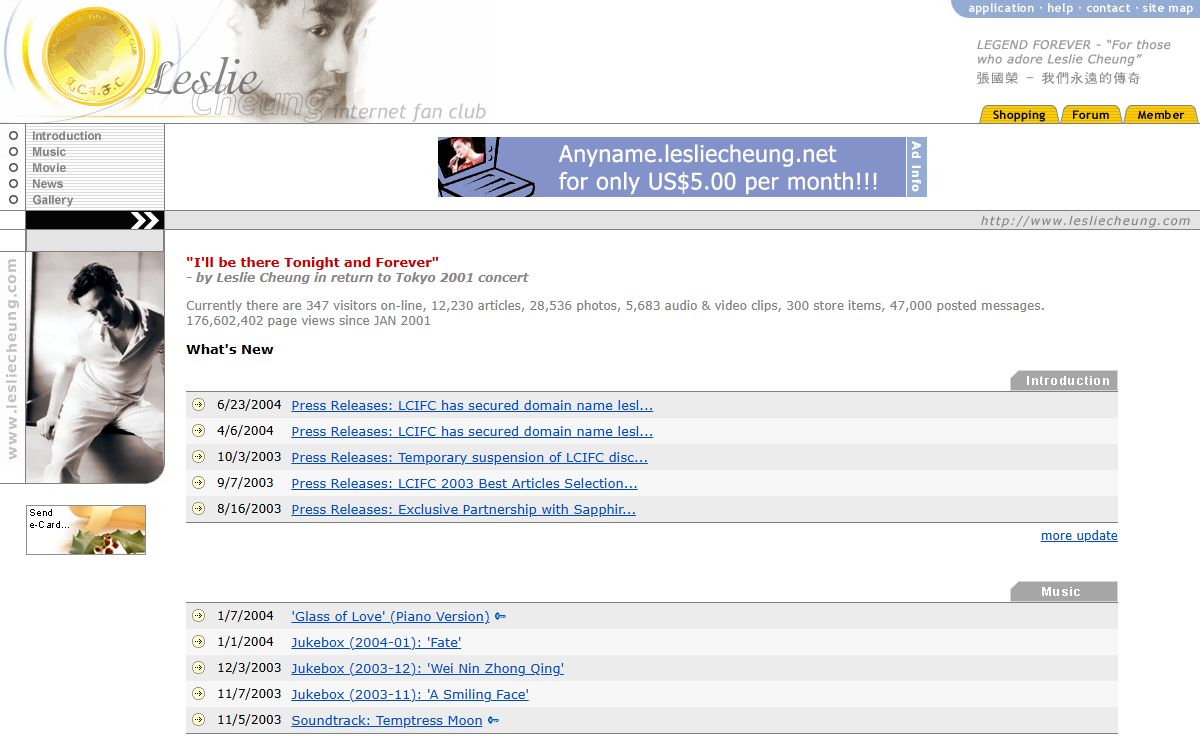The height and width of the screenshot is (740, 1200).
Task: Click arrow bullet beside the 11/5/2003 Soundtrack entry
Action: point(198,720)
